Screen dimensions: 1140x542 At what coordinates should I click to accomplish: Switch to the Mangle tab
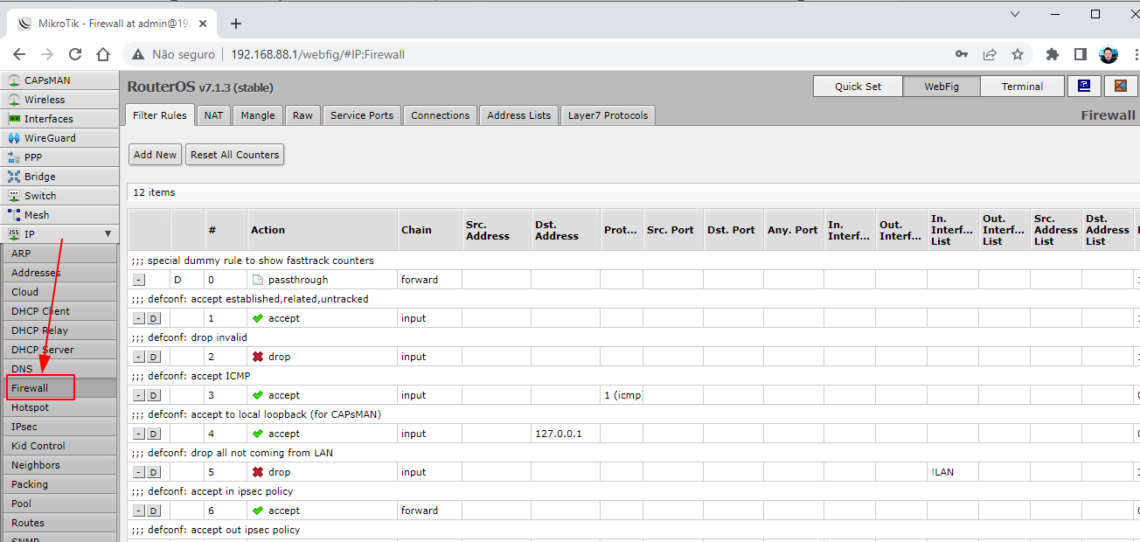258,115
